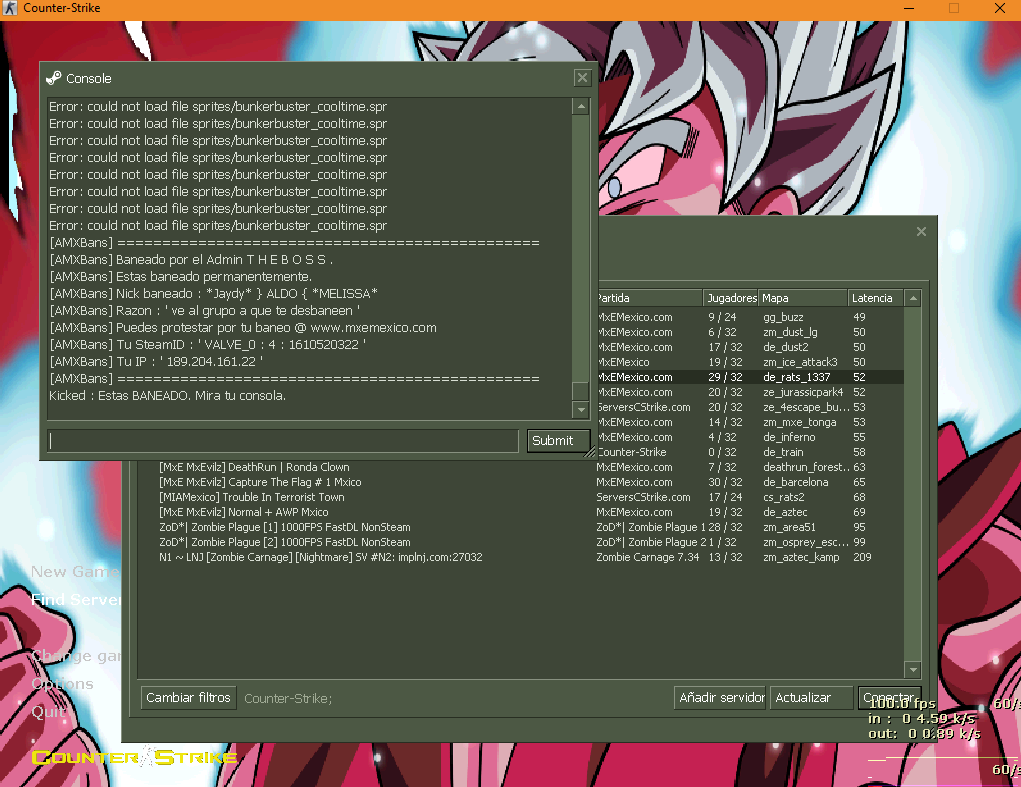Sort servers by the Mapa column

[x=803, y=298]
